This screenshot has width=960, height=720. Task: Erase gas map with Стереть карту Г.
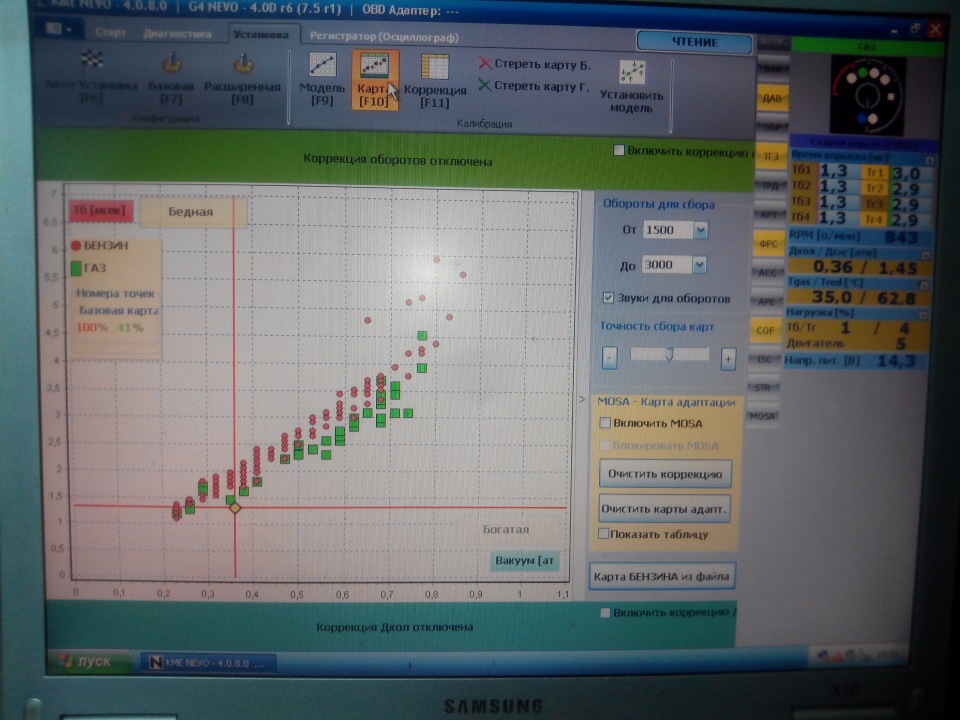pyautogui.click(x=534, y=86)
